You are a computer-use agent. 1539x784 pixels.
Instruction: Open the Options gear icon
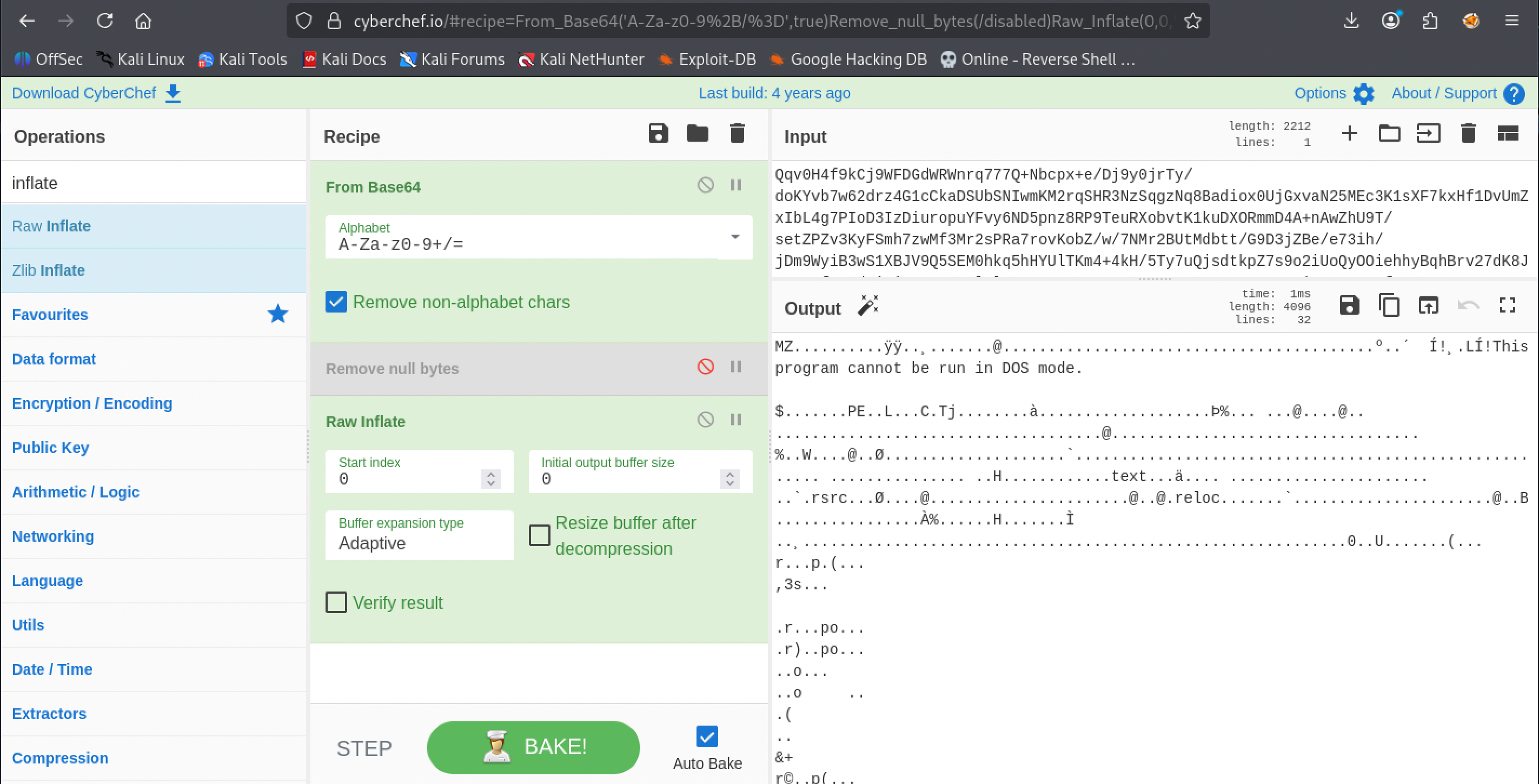[1363, 94]
